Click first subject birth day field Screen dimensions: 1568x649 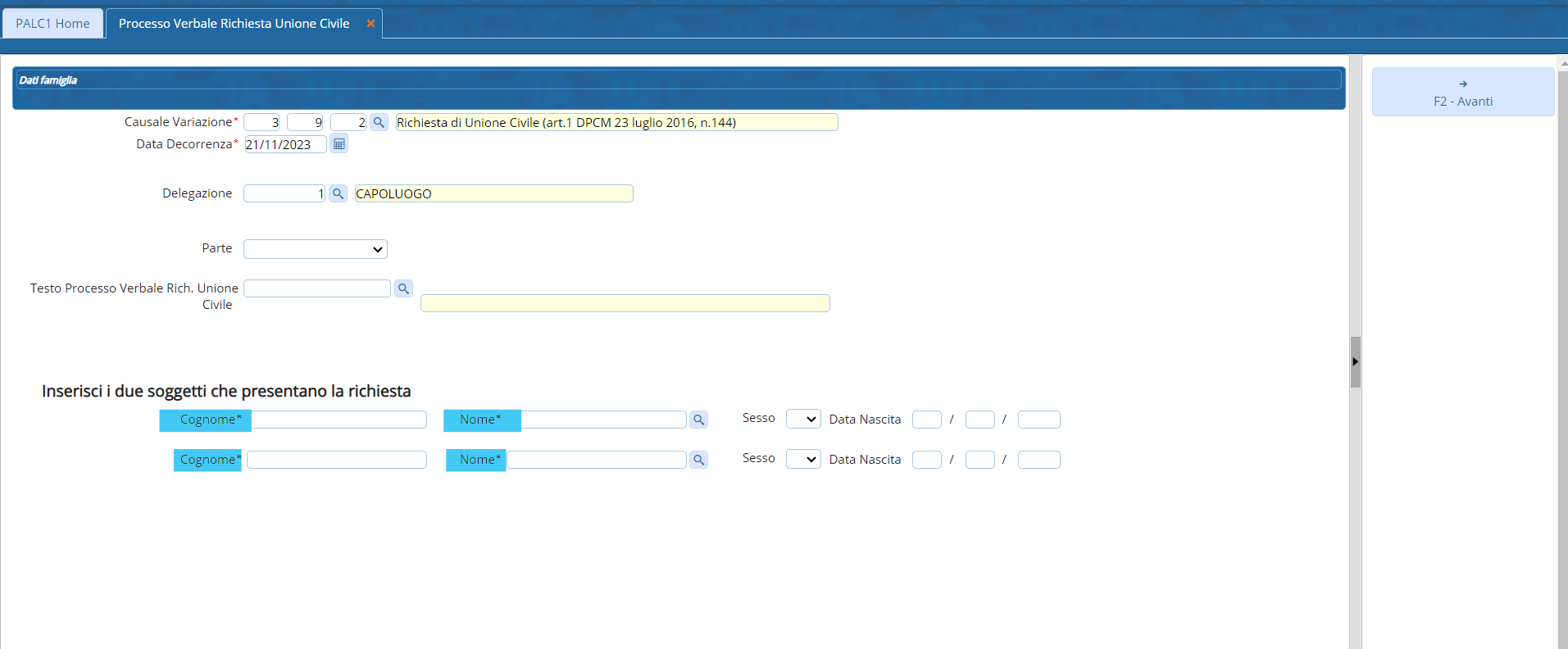coord(927,420)
